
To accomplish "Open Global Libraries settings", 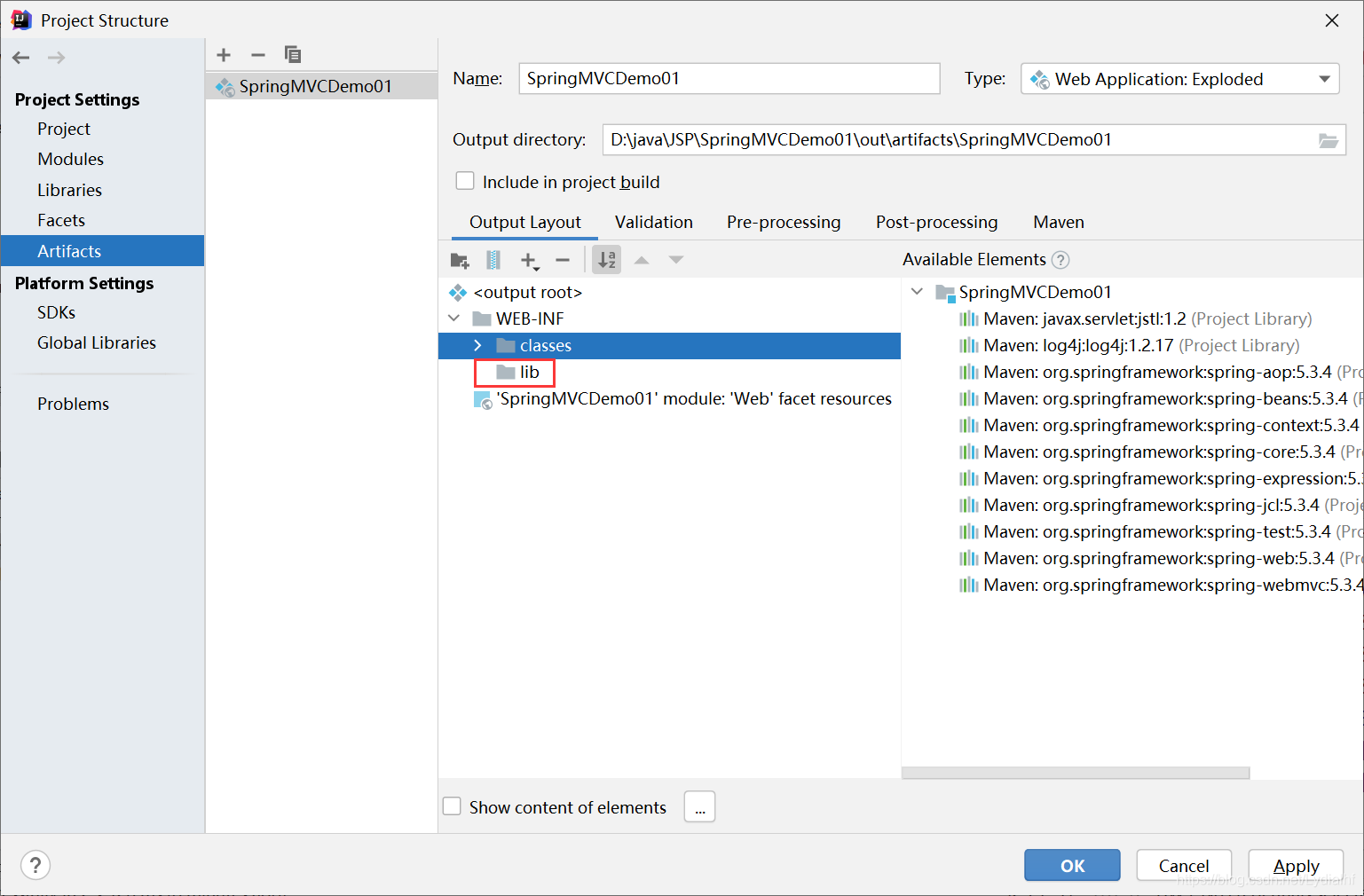I will pos(97,342).
